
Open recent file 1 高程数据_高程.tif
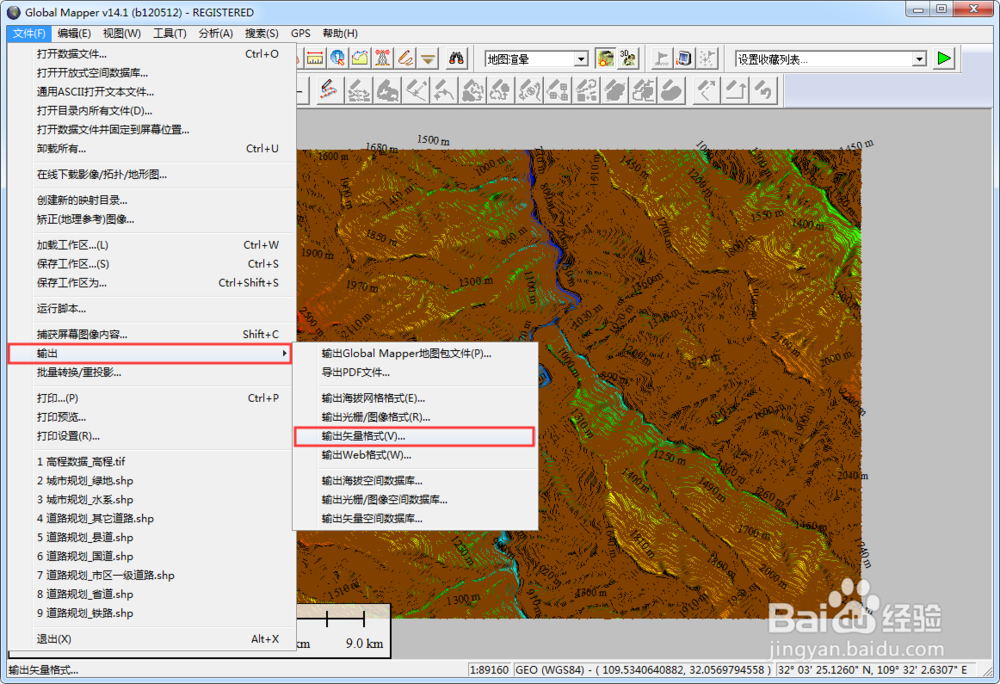(152, 462)
